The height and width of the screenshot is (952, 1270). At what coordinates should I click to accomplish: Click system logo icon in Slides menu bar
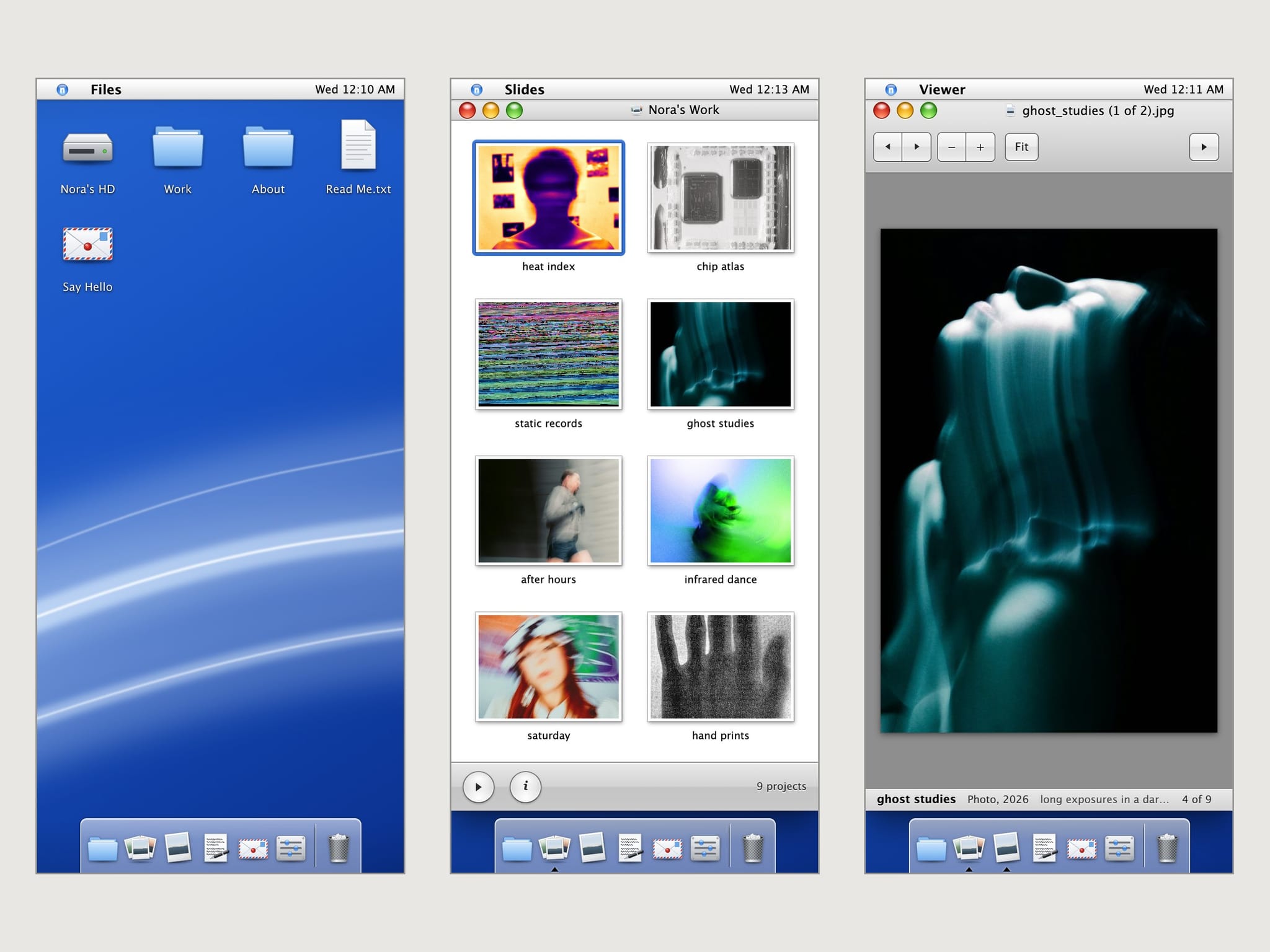(476, 89)
